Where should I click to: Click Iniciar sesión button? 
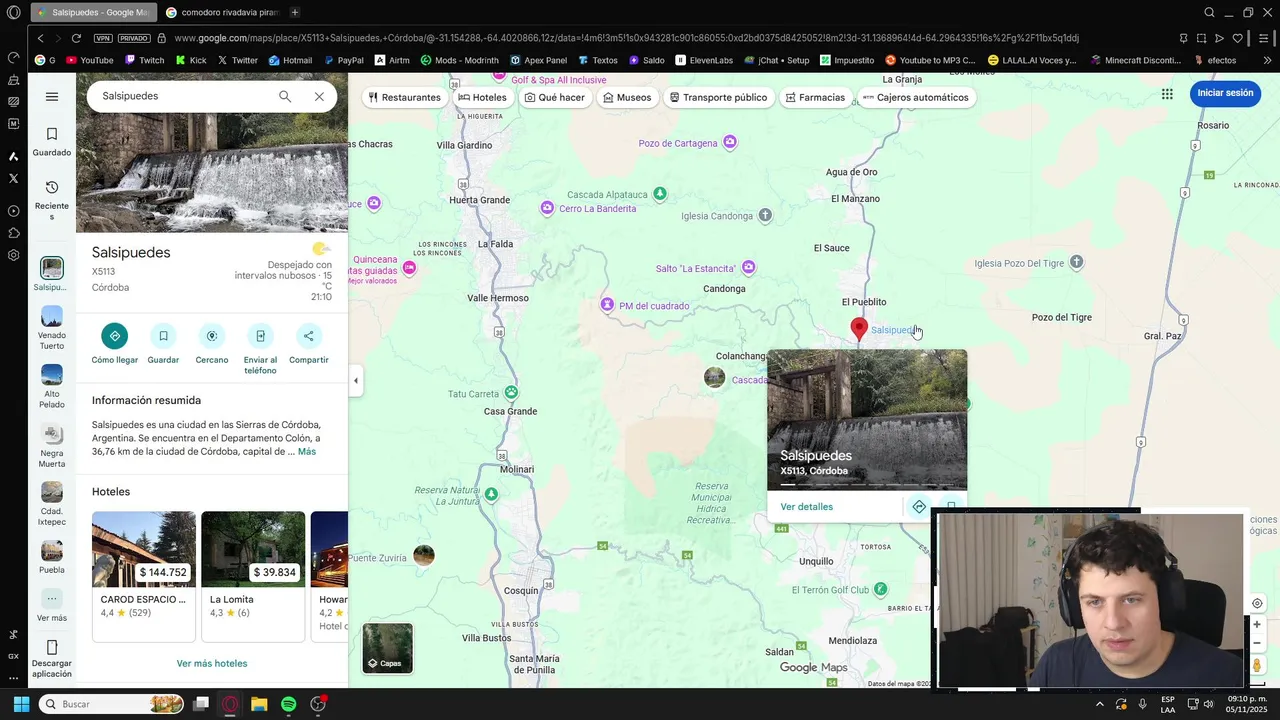point(1225,93)
